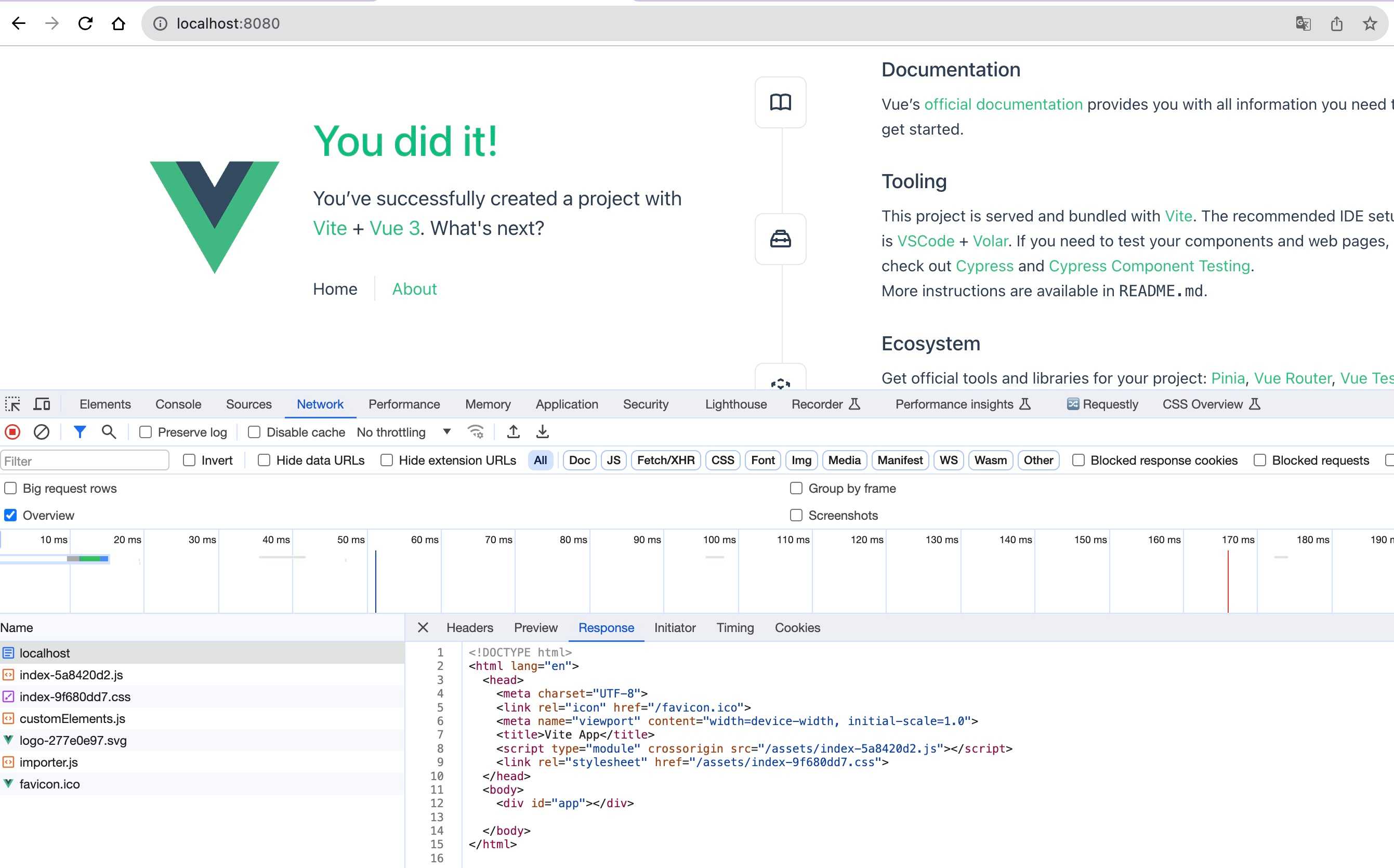Switch to the Preview tab
1394x868 pixels.
pos(535,627)
